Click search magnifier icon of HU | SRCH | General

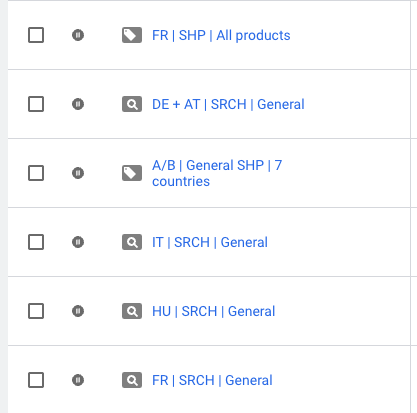132,311
